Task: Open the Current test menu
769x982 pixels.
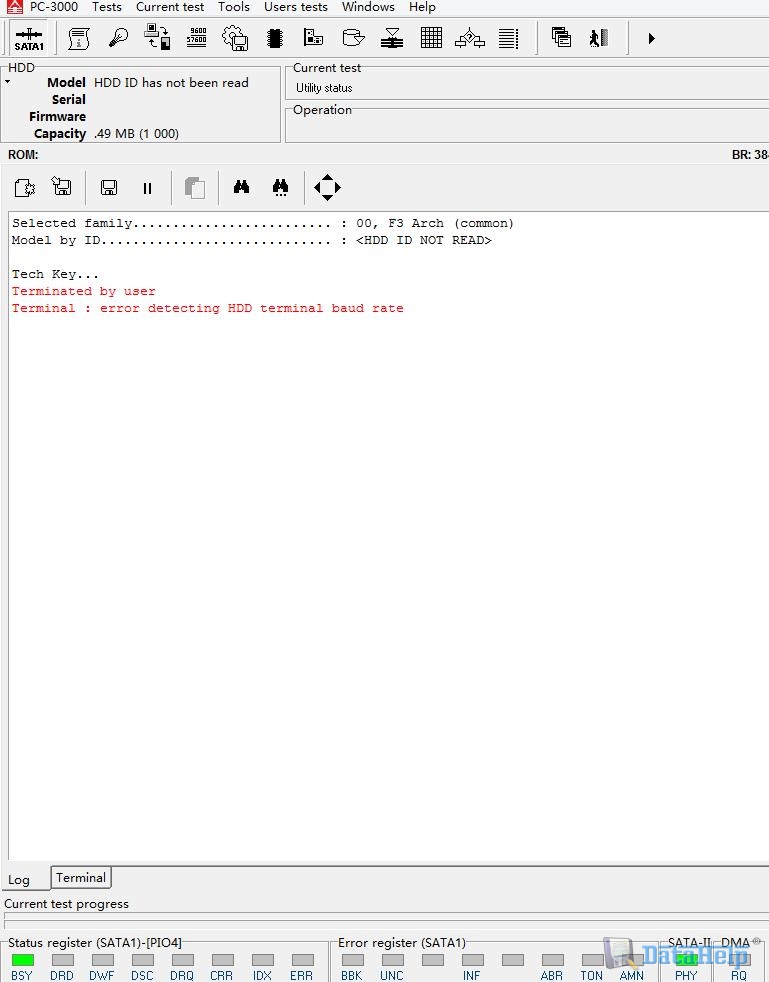Action: click(x=170, y=7)
